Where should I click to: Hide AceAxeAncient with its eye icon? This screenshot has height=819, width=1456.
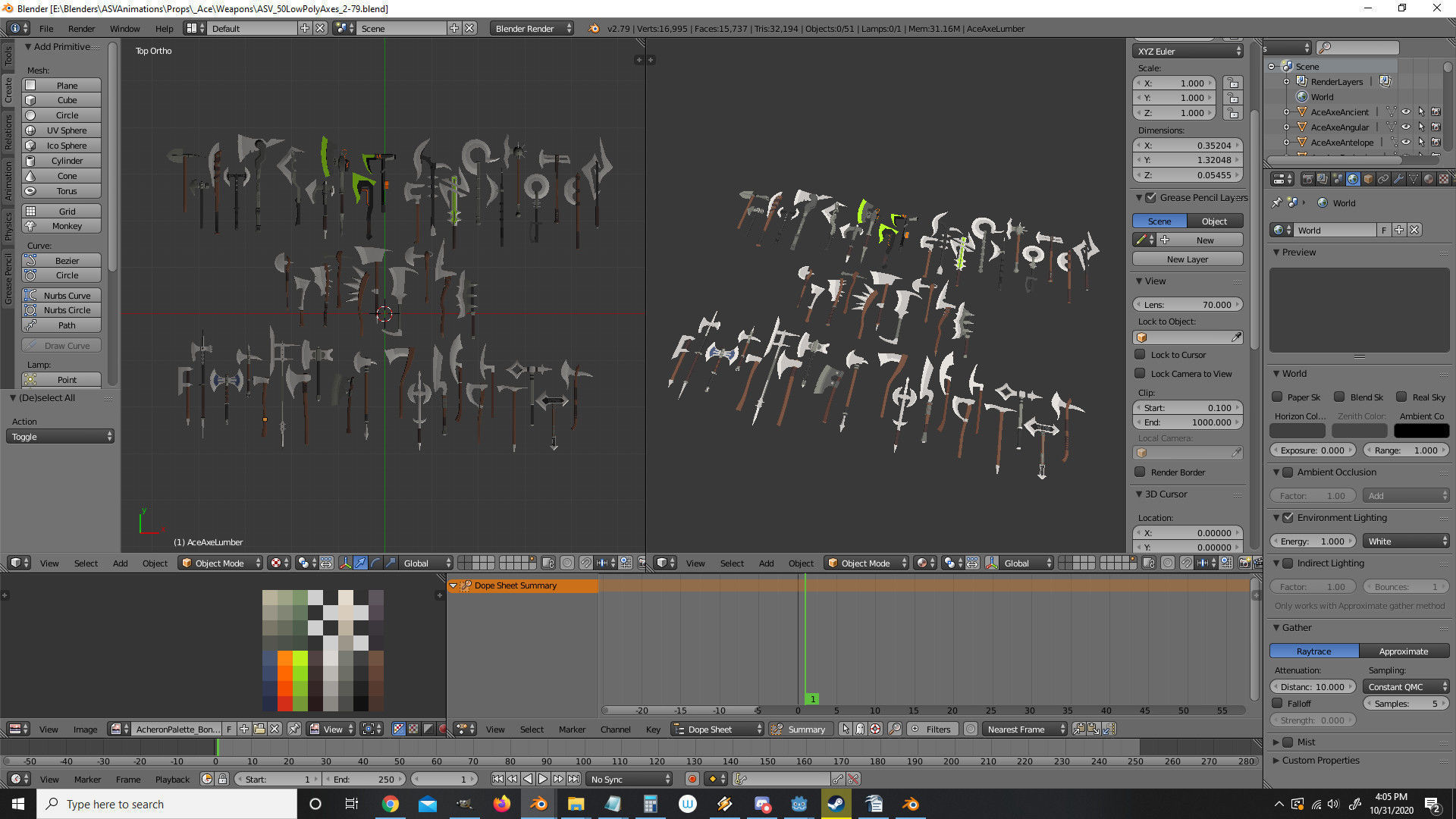coord(1406,112)
